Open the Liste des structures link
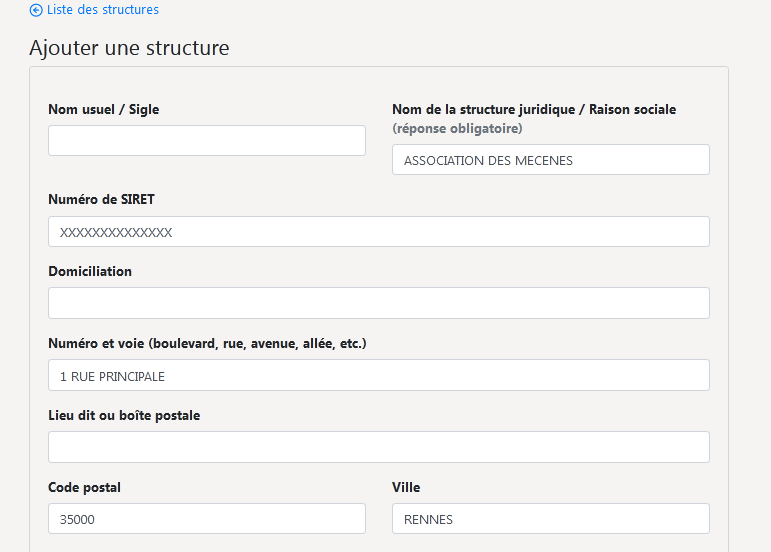Viewport: 771px width, 552px height. (103, 10)
